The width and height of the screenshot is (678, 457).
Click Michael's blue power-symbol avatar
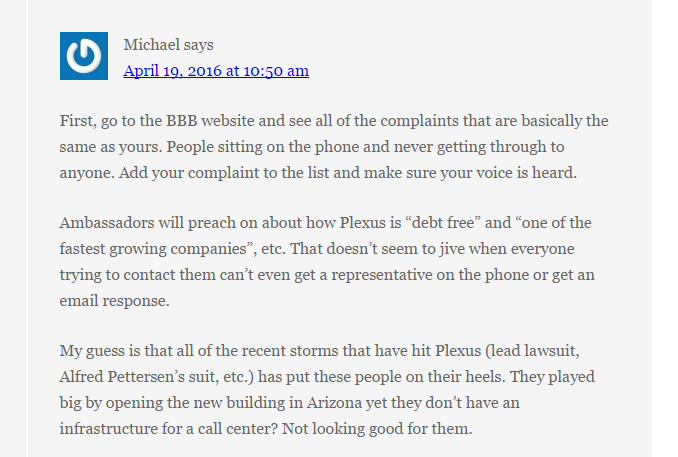tap(84, 56)
